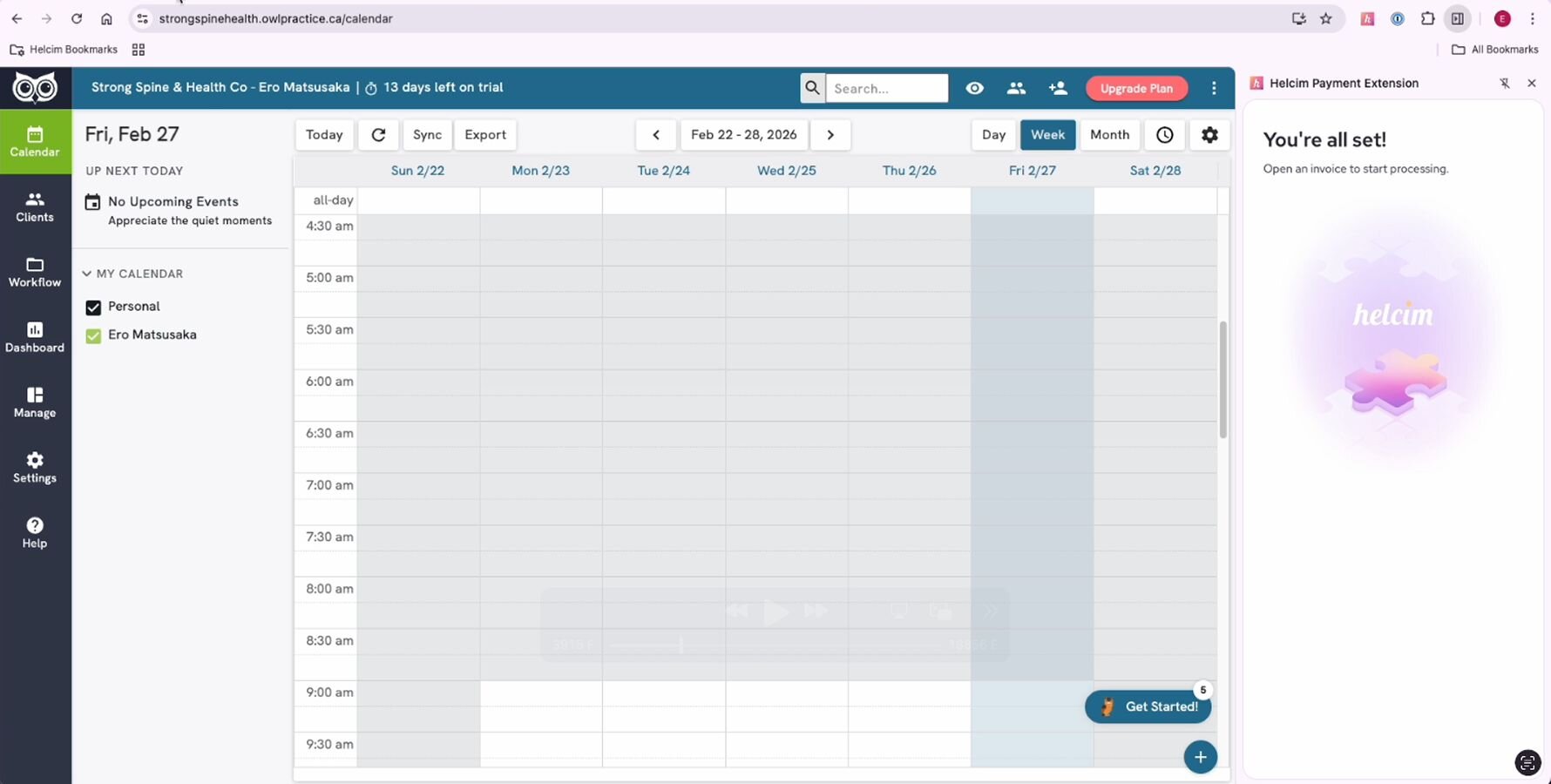Click the Upgrade Plan button

(1136, 88)
